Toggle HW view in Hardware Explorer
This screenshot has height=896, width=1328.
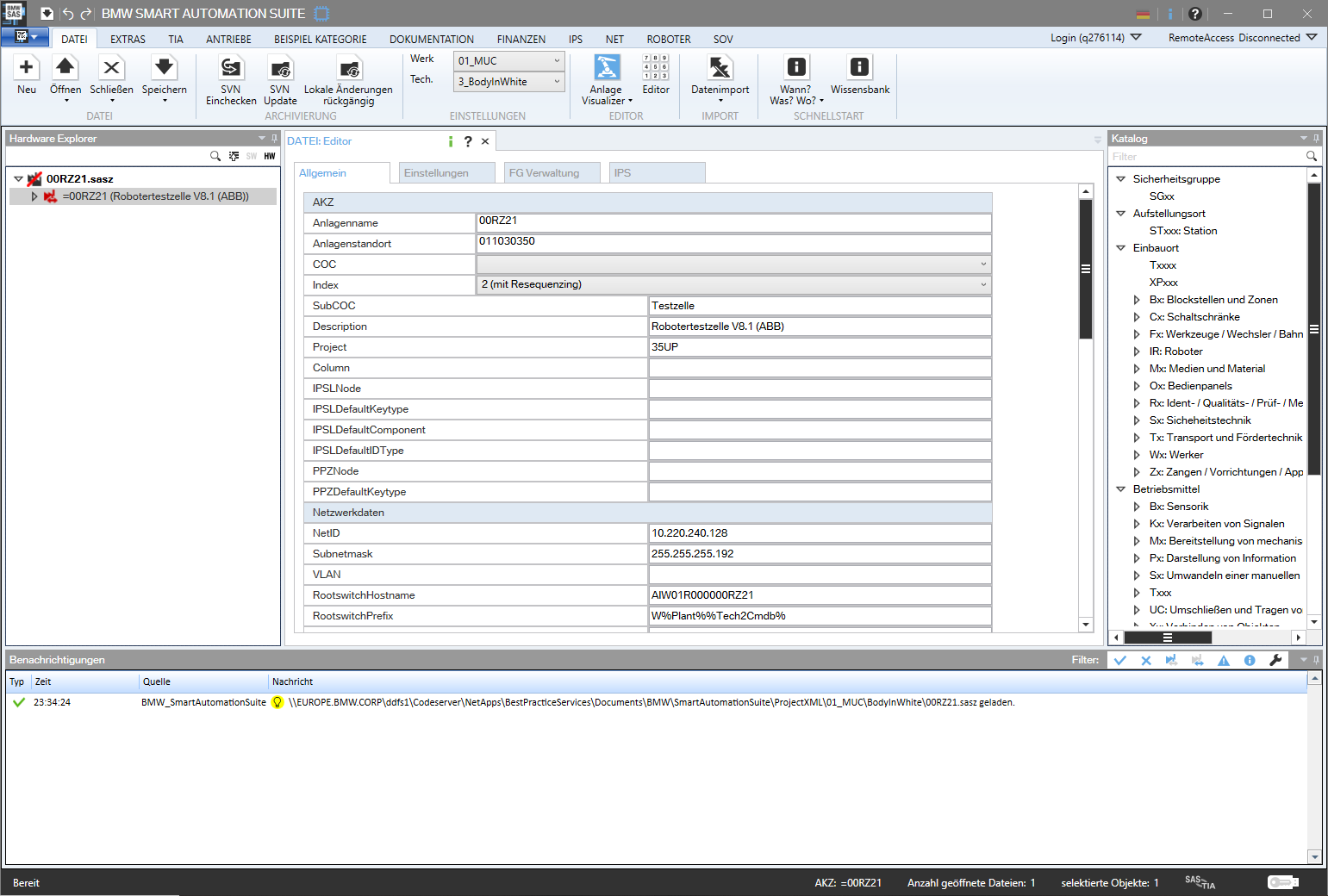[x=270, y=156]
